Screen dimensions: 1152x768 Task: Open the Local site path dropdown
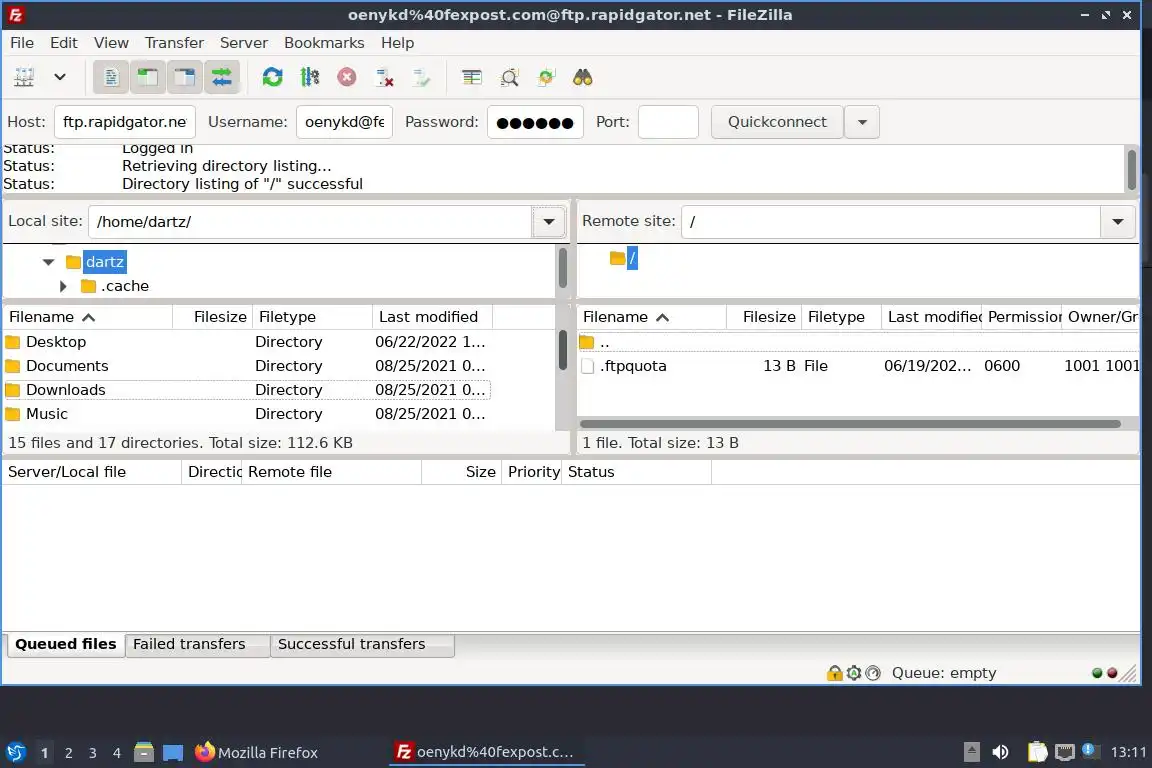click(549, 222)
